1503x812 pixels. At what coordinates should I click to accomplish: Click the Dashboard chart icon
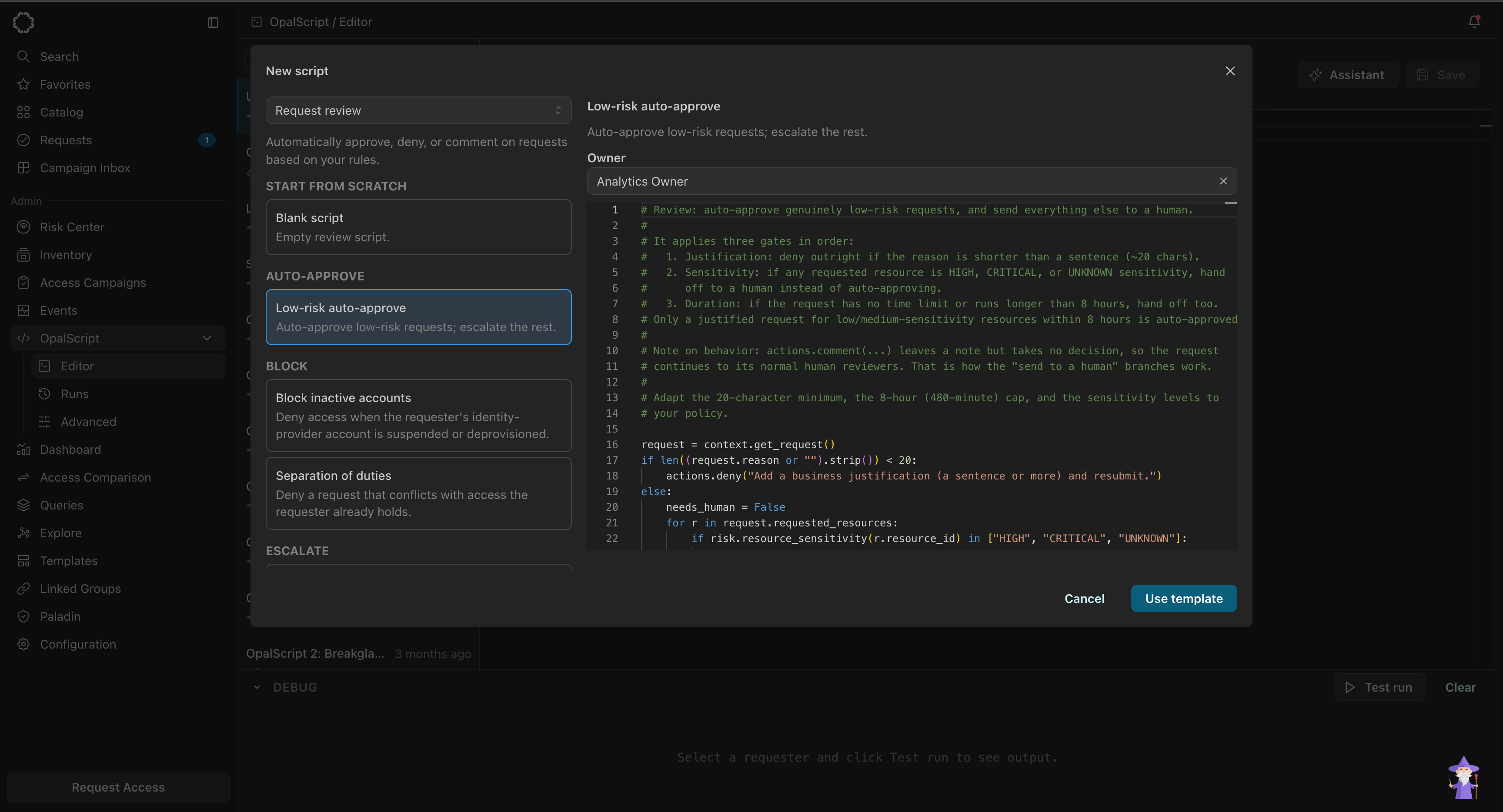coord(23,449)
